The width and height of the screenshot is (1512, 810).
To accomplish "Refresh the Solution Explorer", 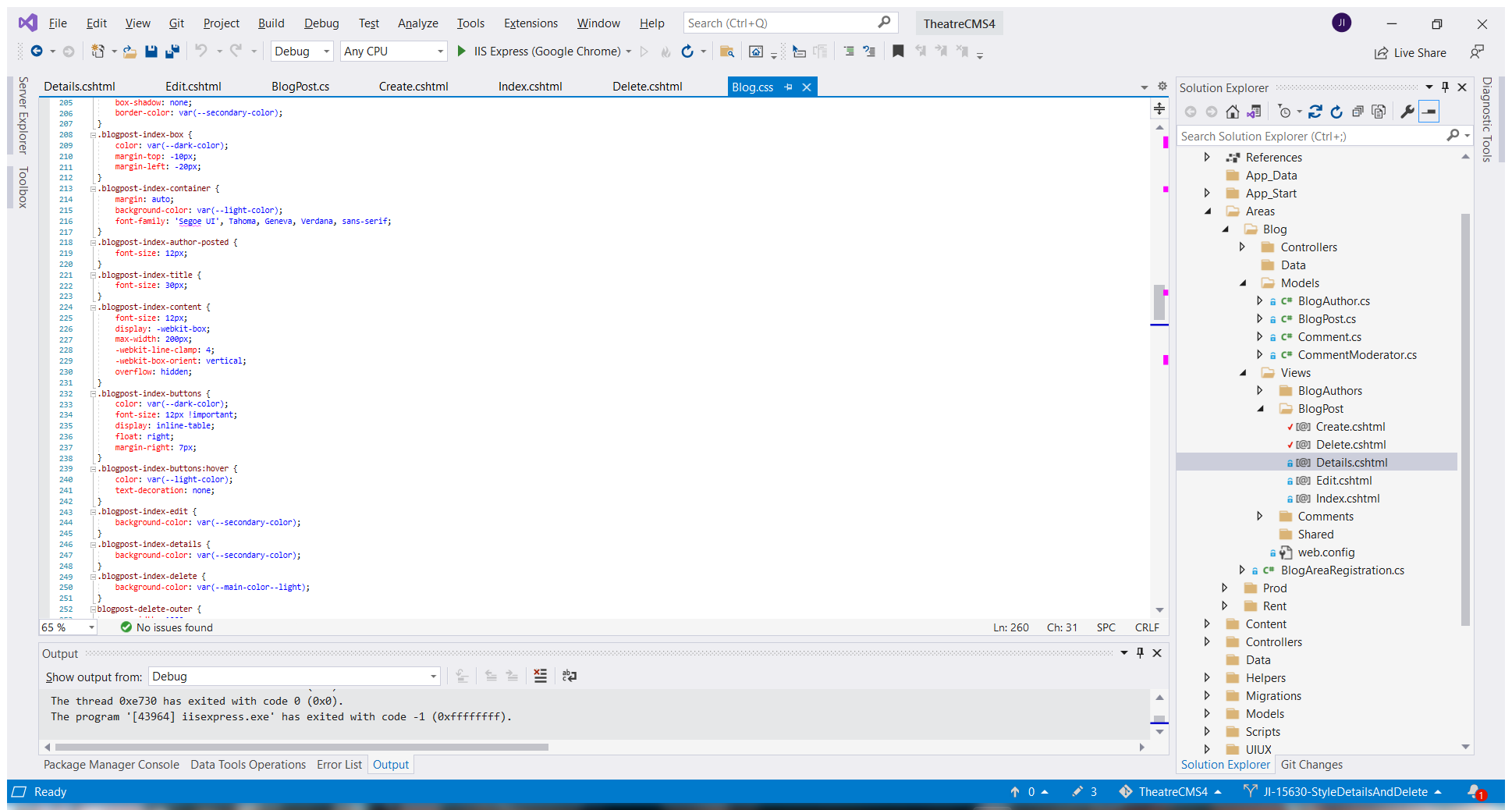I will click(x=1336, y=111).
